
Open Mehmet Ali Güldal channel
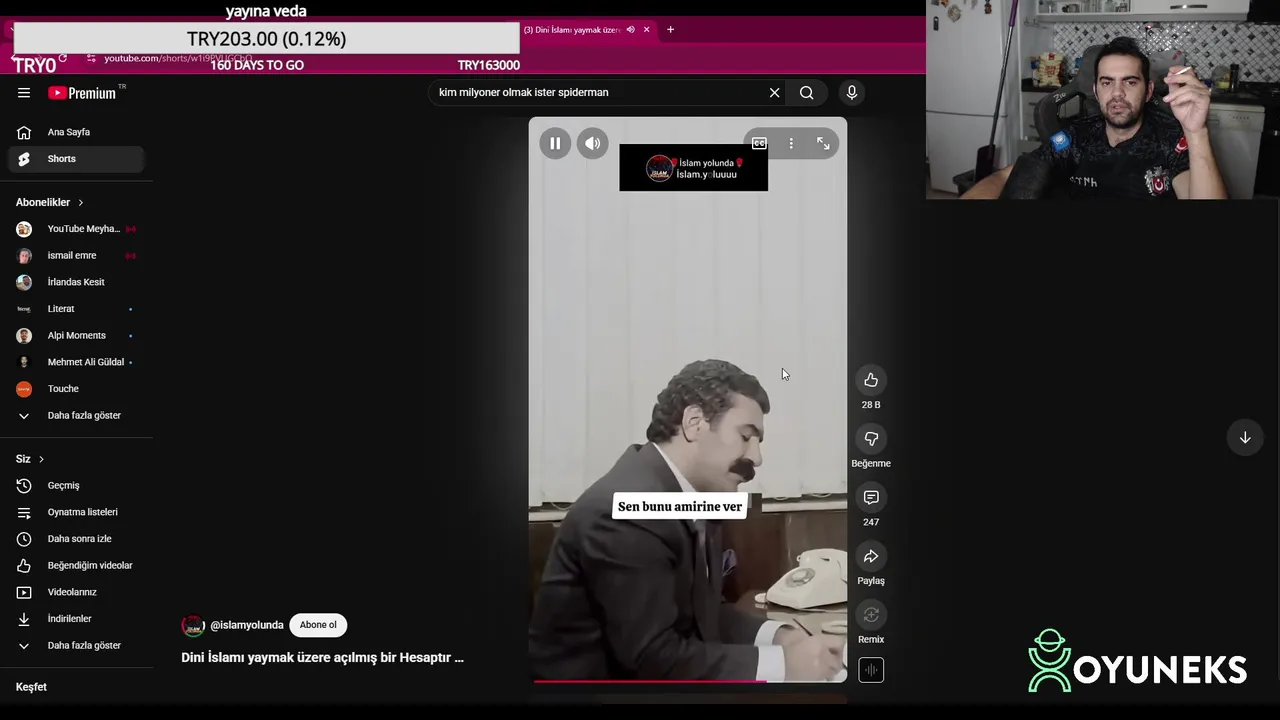76,362
